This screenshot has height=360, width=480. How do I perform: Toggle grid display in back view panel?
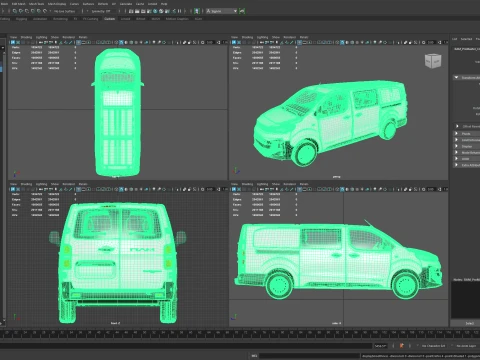coord(78,189)
